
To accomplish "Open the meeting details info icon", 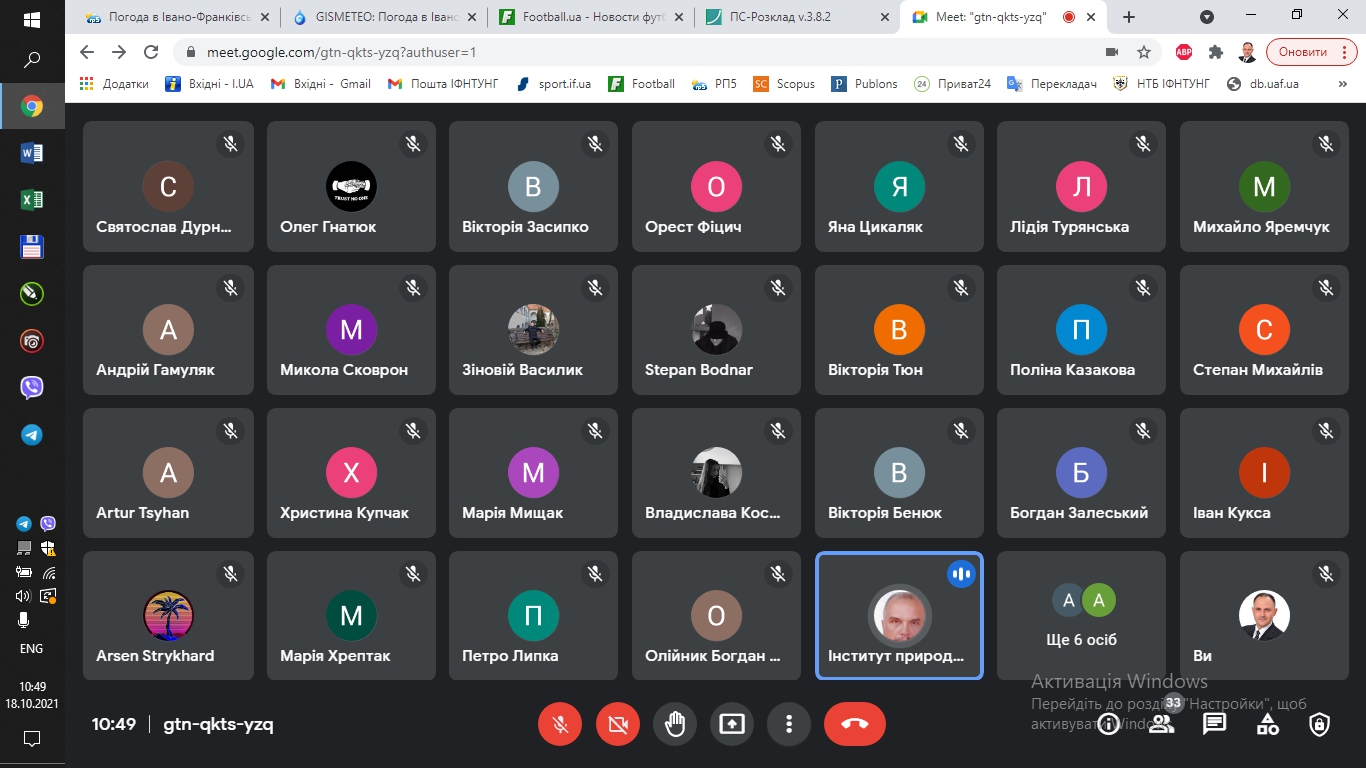I will (x=1108, y=724).
